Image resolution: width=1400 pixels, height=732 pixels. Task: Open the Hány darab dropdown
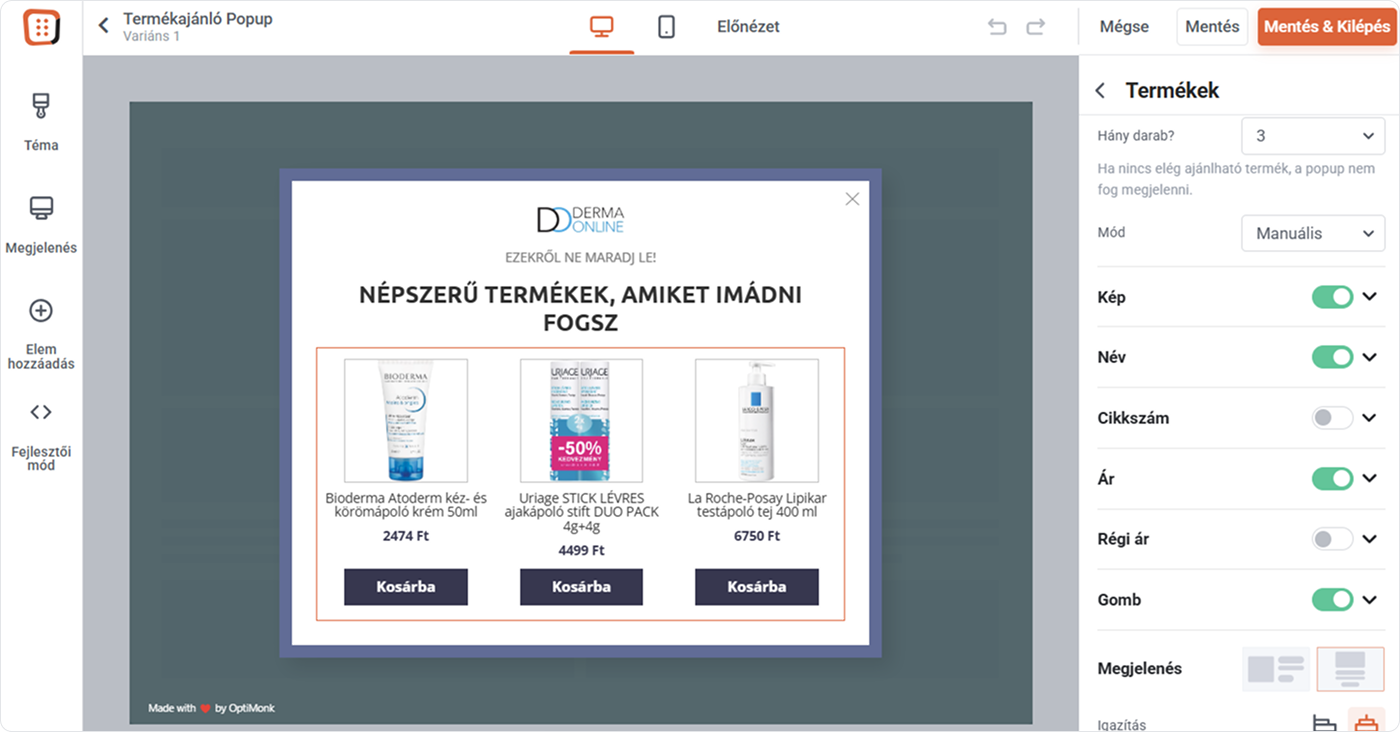click(x=1313, y=136)
